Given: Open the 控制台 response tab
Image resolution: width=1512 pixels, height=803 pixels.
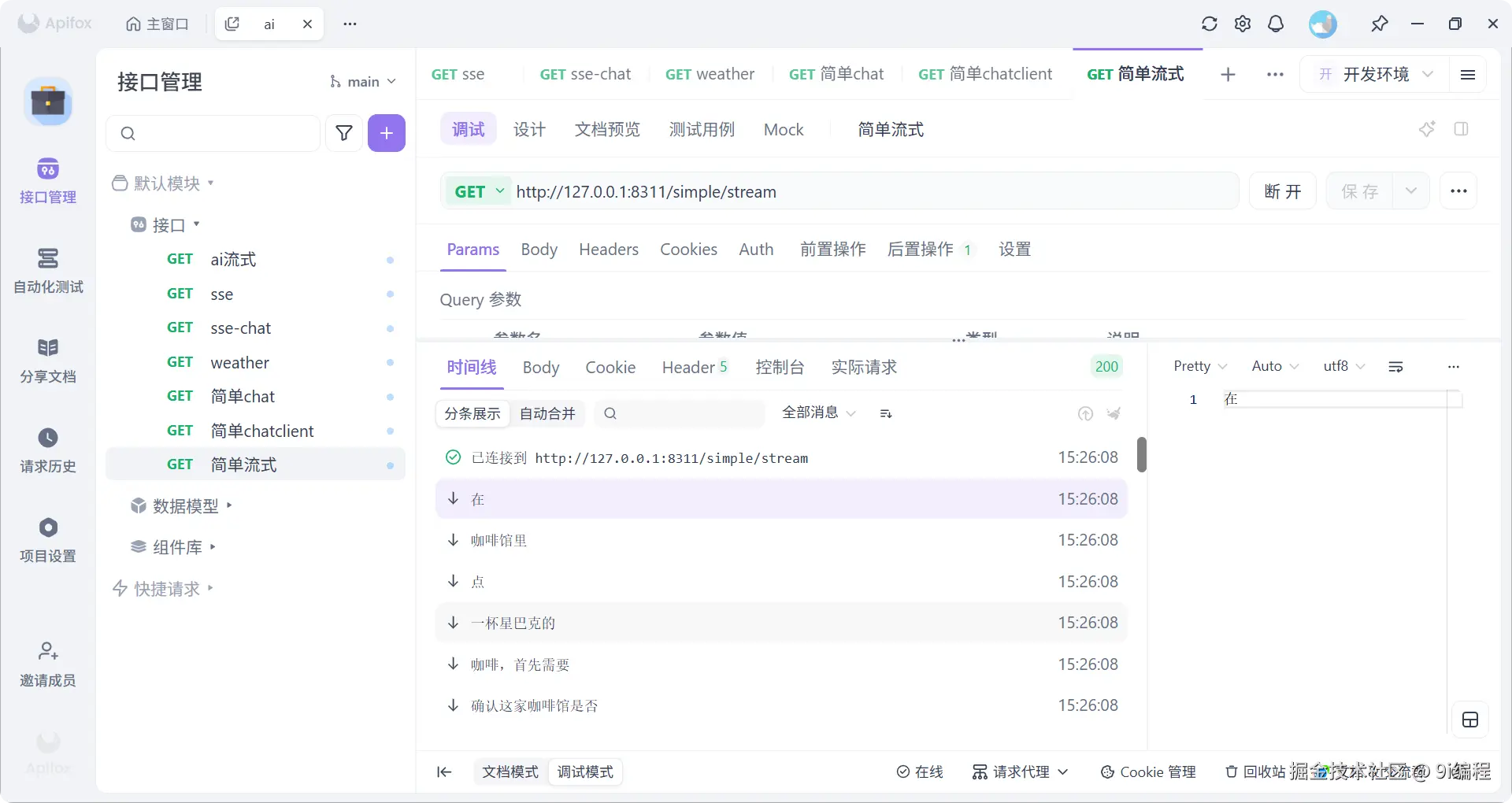Looking at the screenshot, I should click(x=780, y=368).
